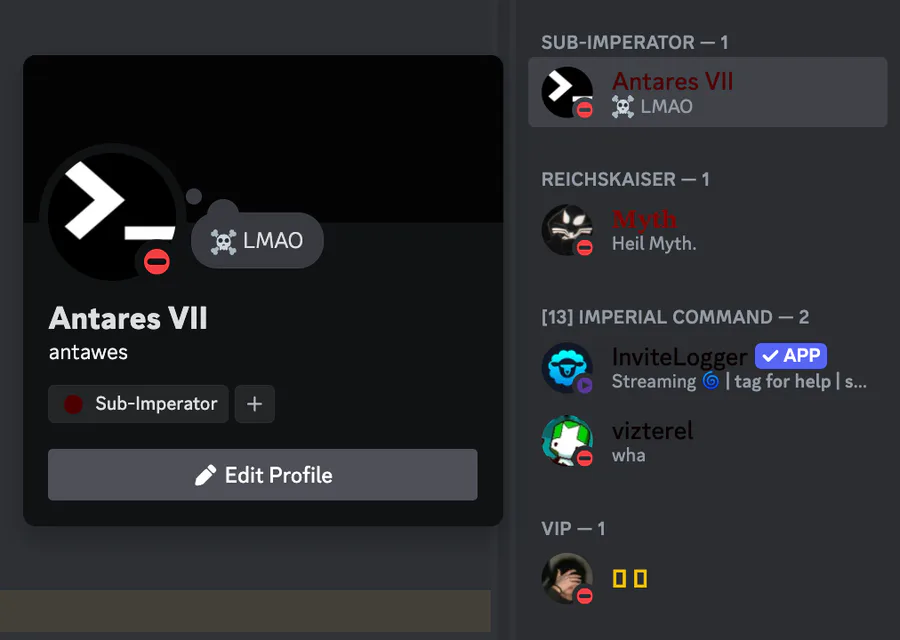Open the LMAO custom status bubble

point(257,241)
